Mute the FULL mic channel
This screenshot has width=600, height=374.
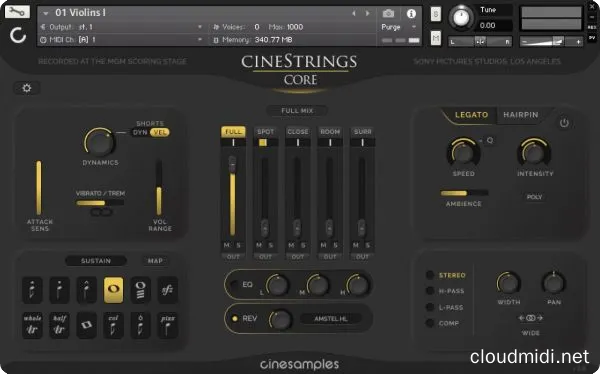[227, 245]
